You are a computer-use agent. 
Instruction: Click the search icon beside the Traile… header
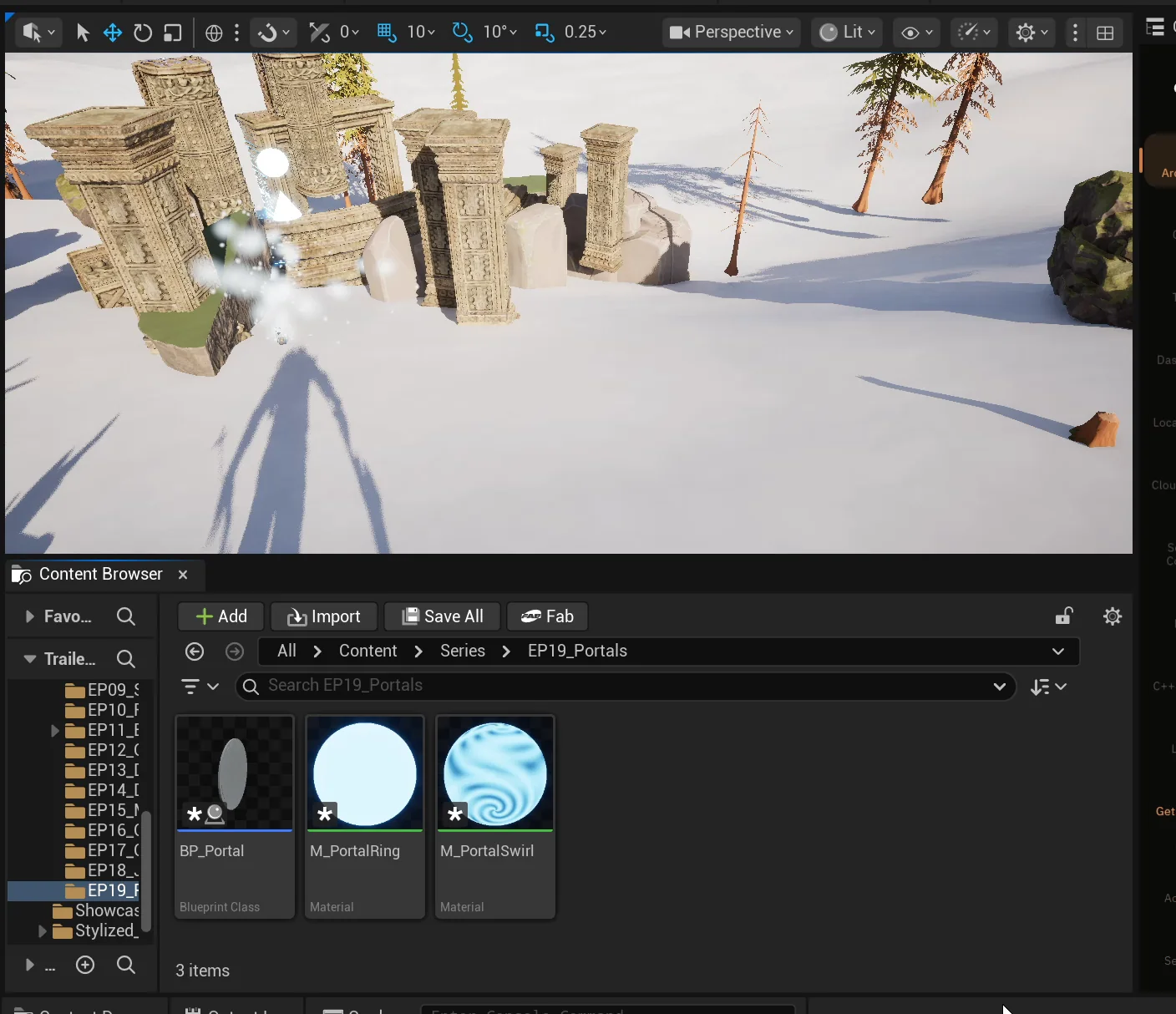pyautogui.click(x=126, y=659)
